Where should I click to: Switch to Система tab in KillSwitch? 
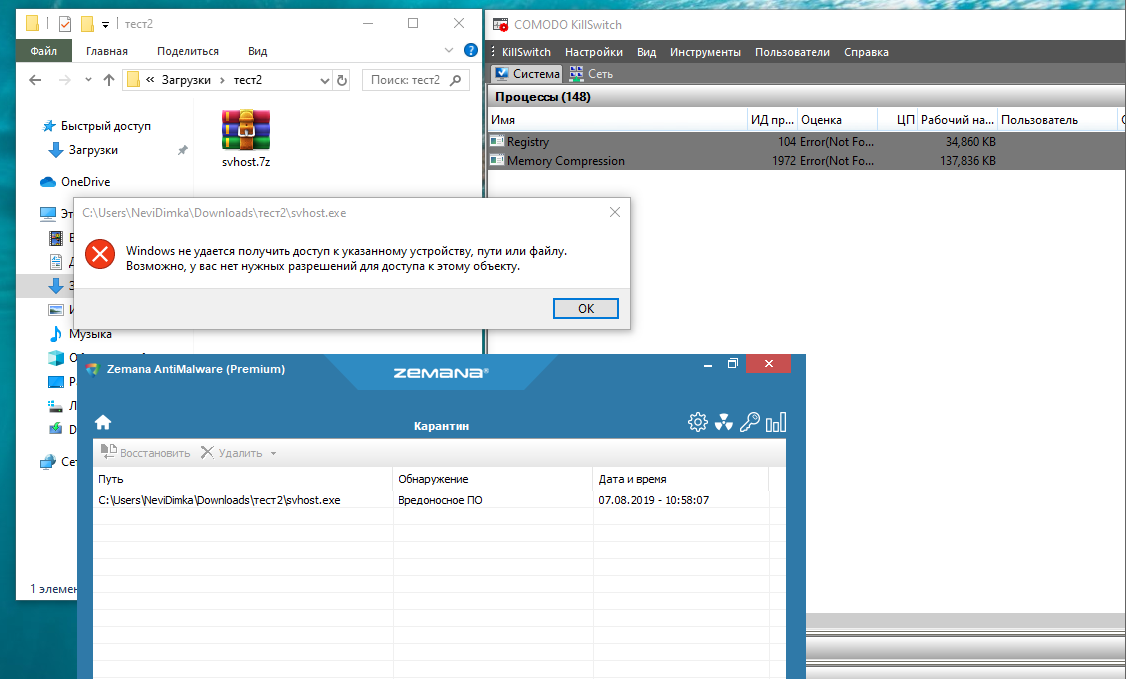pos(526,74)
